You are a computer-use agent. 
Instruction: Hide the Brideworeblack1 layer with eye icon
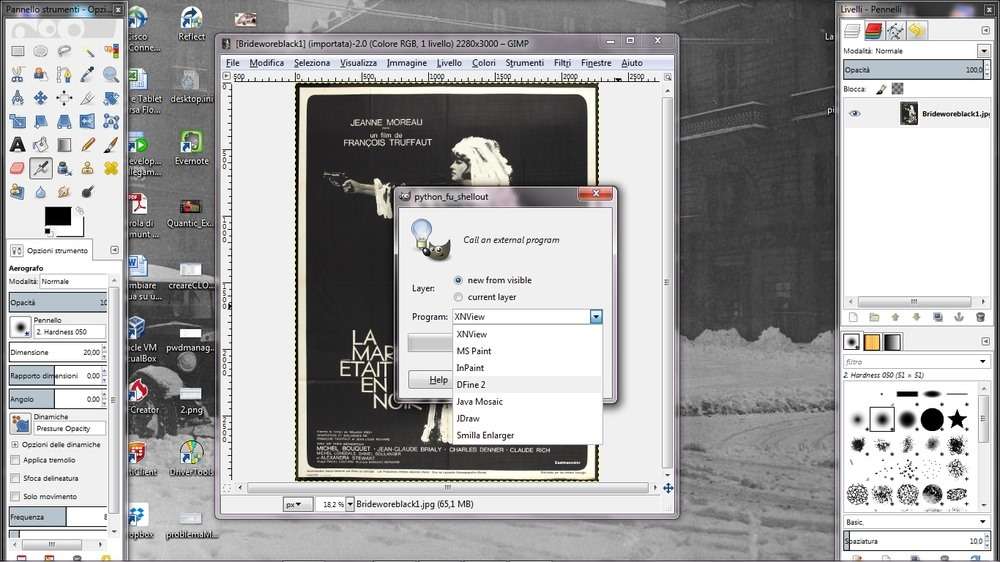[x=855, y=114]
